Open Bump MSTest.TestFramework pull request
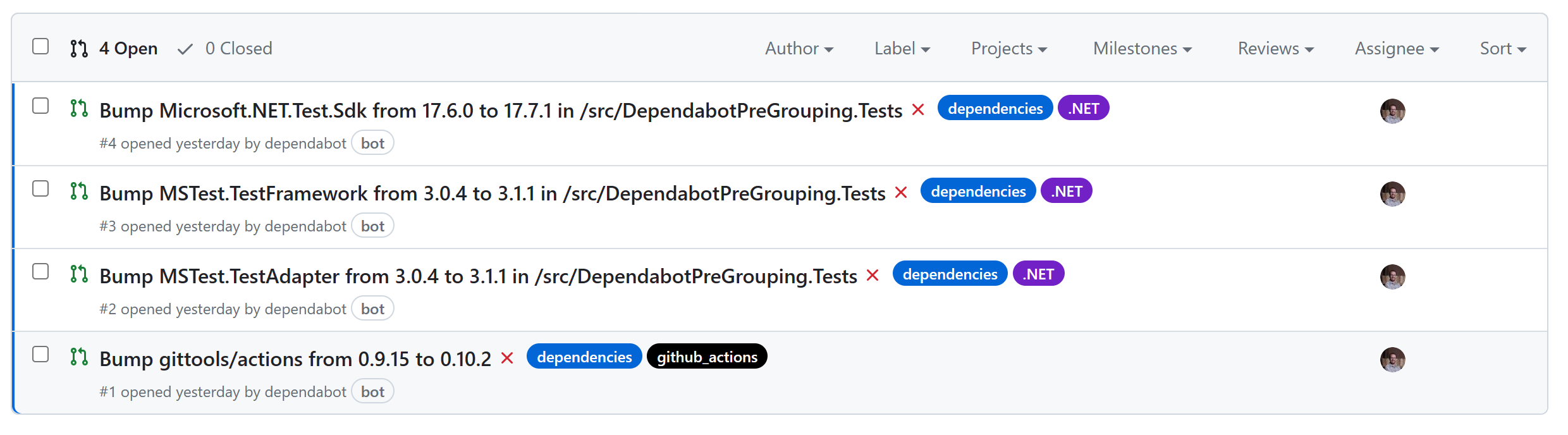The image size is (1568, 435). point(493,193)
